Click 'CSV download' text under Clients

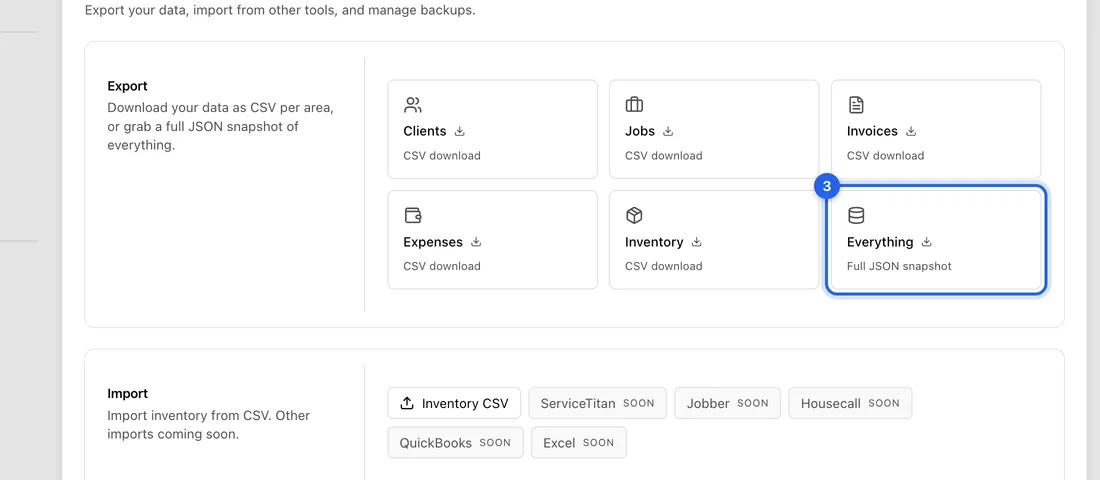tap(442, 156)
